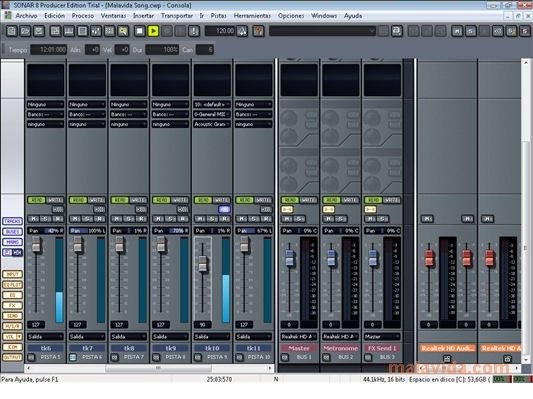Click the console horizontal scrollbar thumb
The width and height of the screenshot is (533, 399).
[x=158, y=368]
